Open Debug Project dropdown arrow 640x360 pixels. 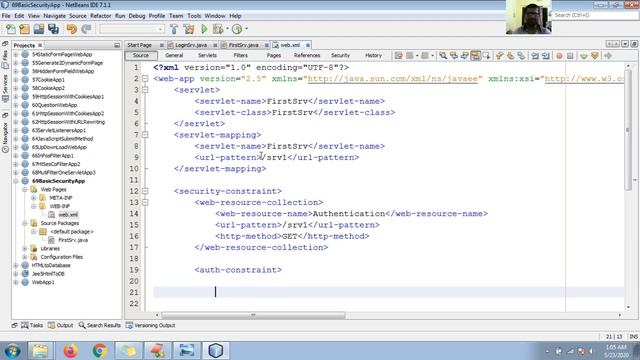pyautogui.click(x=227, y=29)
